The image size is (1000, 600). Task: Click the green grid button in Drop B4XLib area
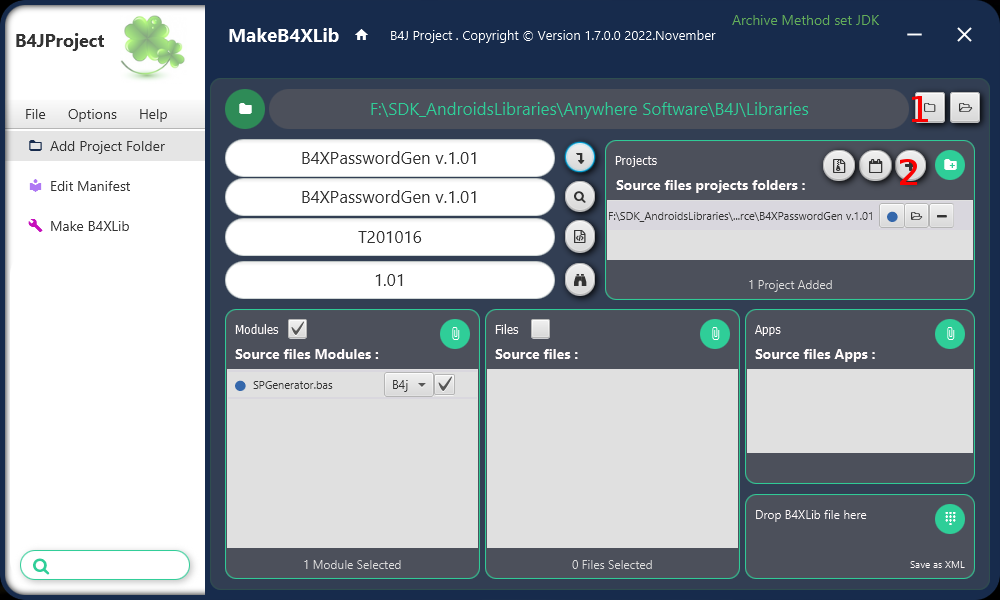(x=950, y=518)
